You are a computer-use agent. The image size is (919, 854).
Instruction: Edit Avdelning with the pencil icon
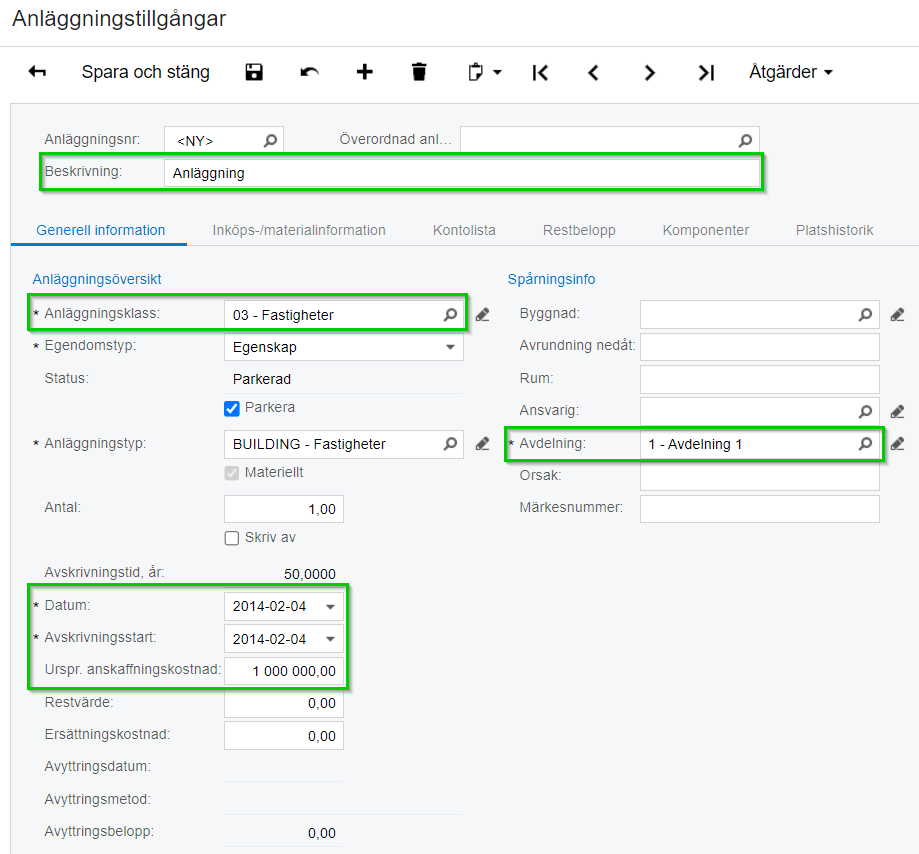pos(897,444)
